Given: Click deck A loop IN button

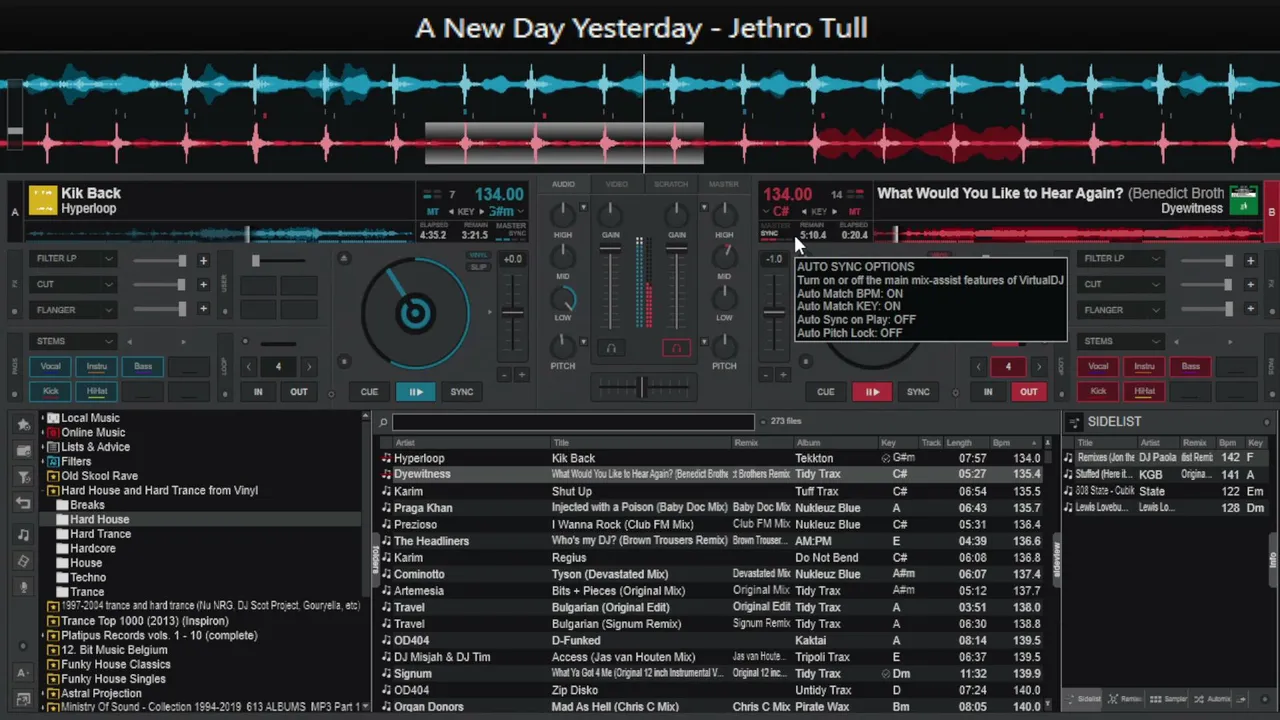Looking at the screenshot, I should (x=258, y=392).
